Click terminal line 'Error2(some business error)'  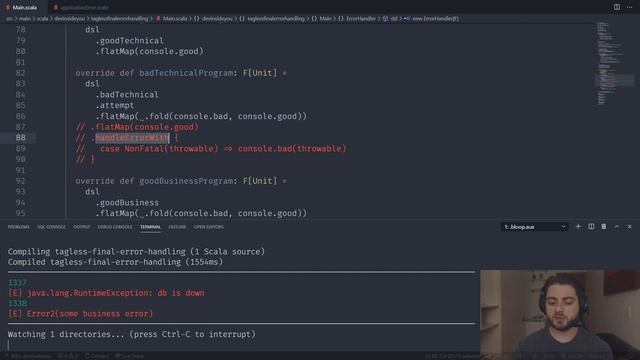click(x=90, y=313)
